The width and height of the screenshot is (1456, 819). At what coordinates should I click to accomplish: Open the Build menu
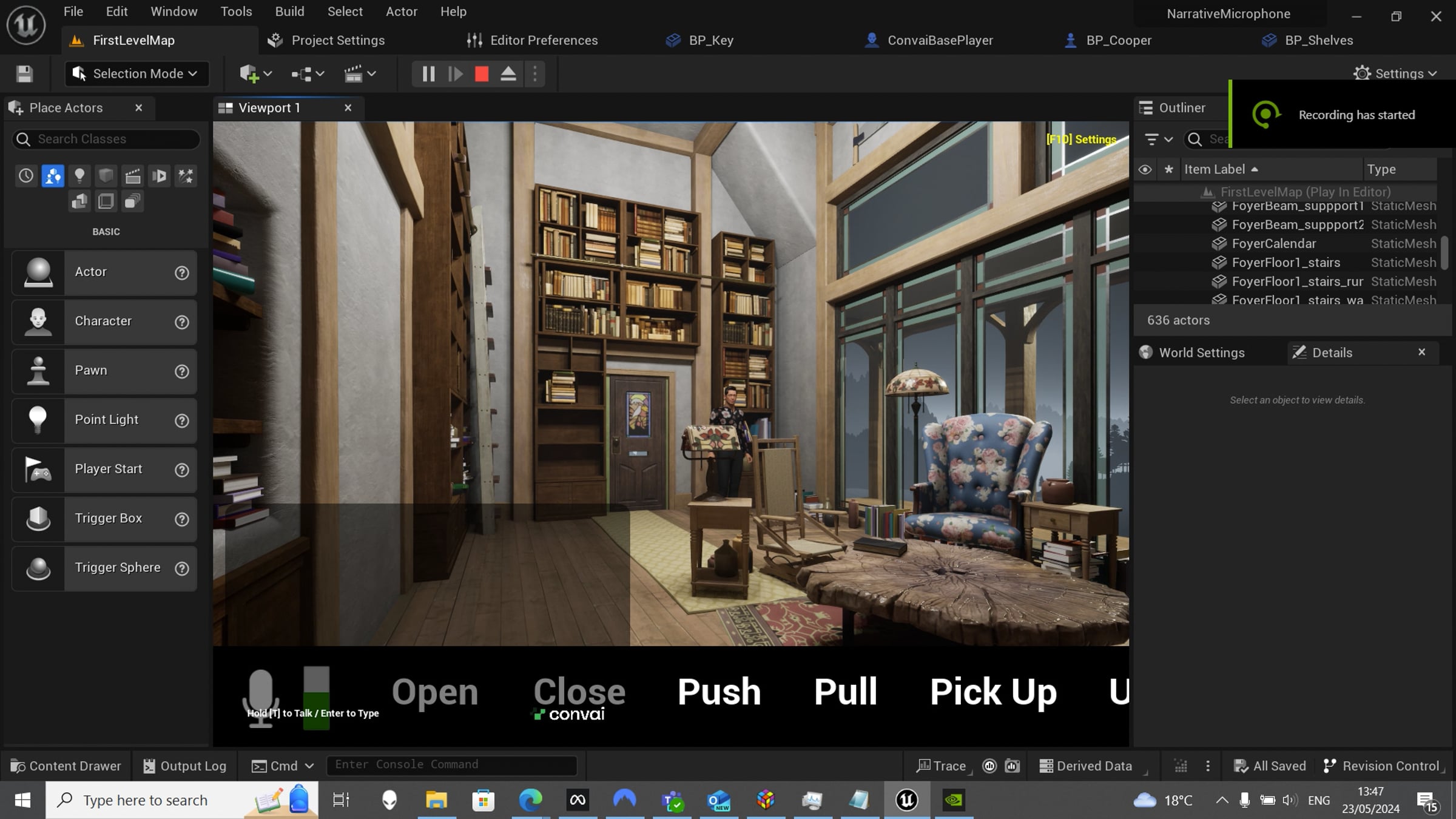click(289, 12)
